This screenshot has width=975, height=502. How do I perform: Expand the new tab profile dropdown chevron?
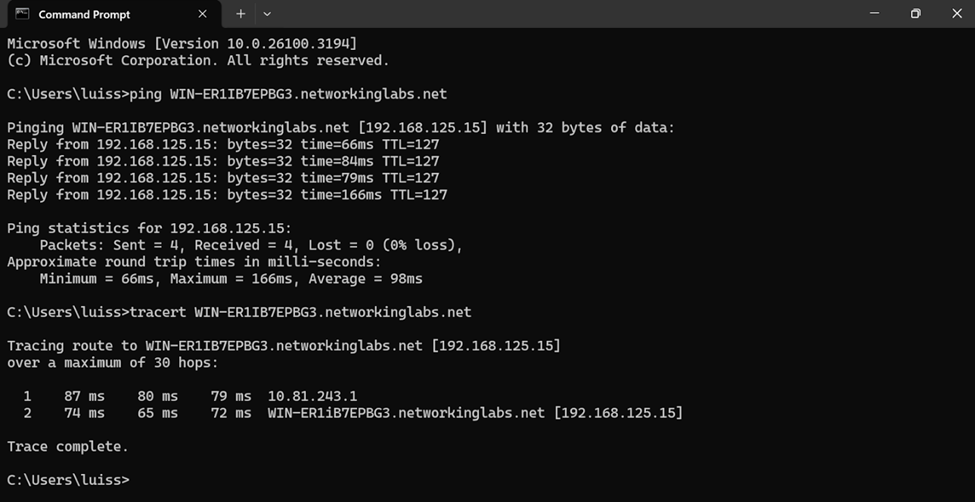(x=267, y=14)
